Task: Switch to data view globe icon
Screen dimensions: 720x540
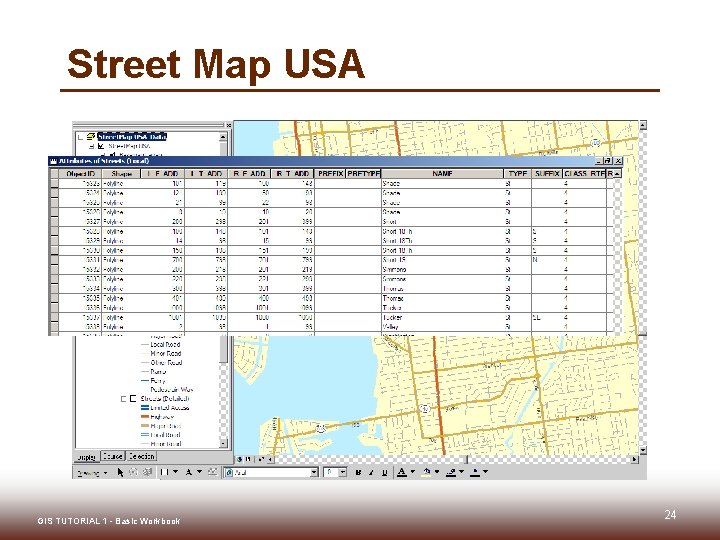Action: coord(240,459)
